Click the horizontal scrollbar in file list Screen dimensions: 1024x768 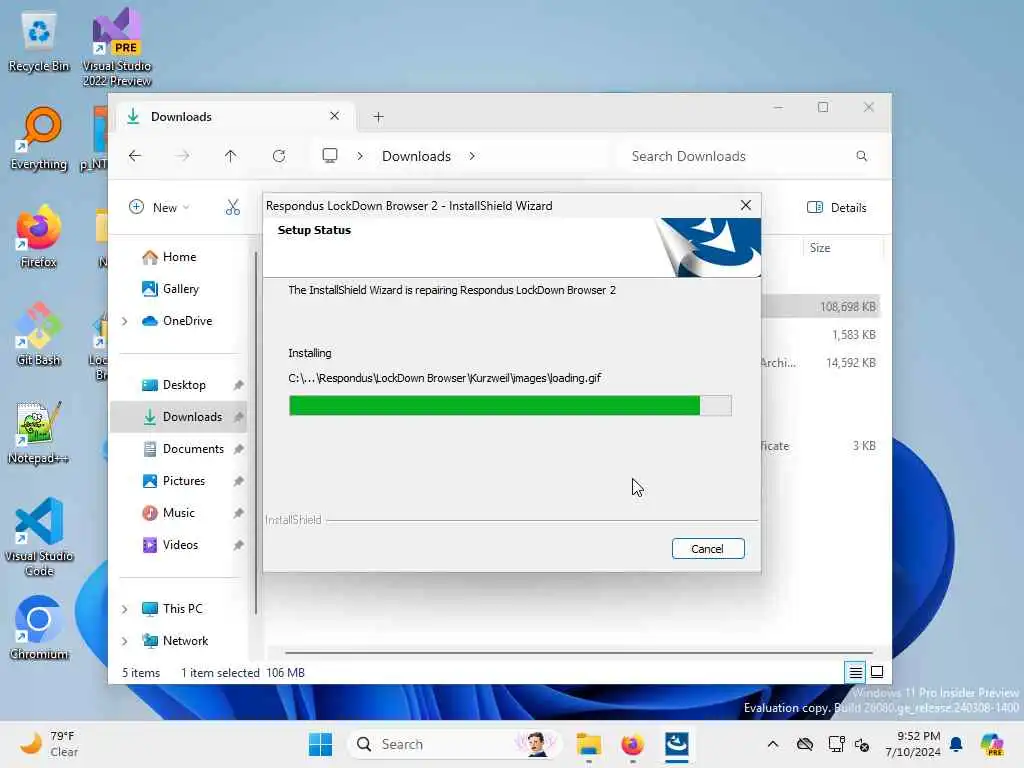pyautogui.click(x=579, y=652)
